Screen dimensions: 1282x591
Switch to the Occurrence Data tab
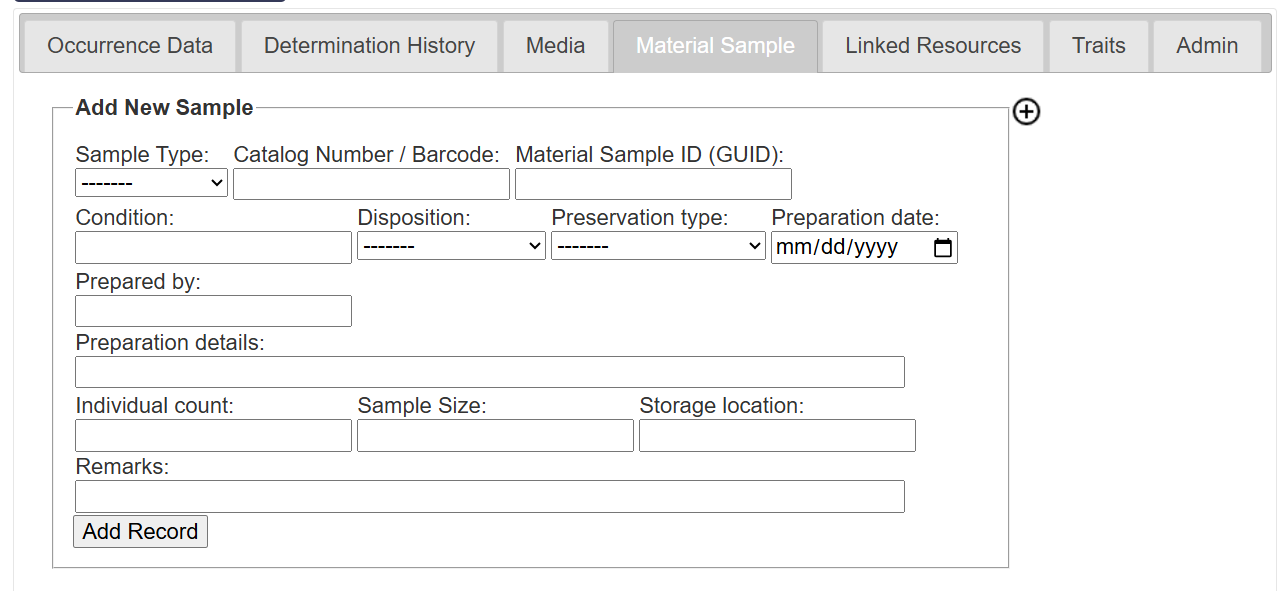(x=128, y=45)
